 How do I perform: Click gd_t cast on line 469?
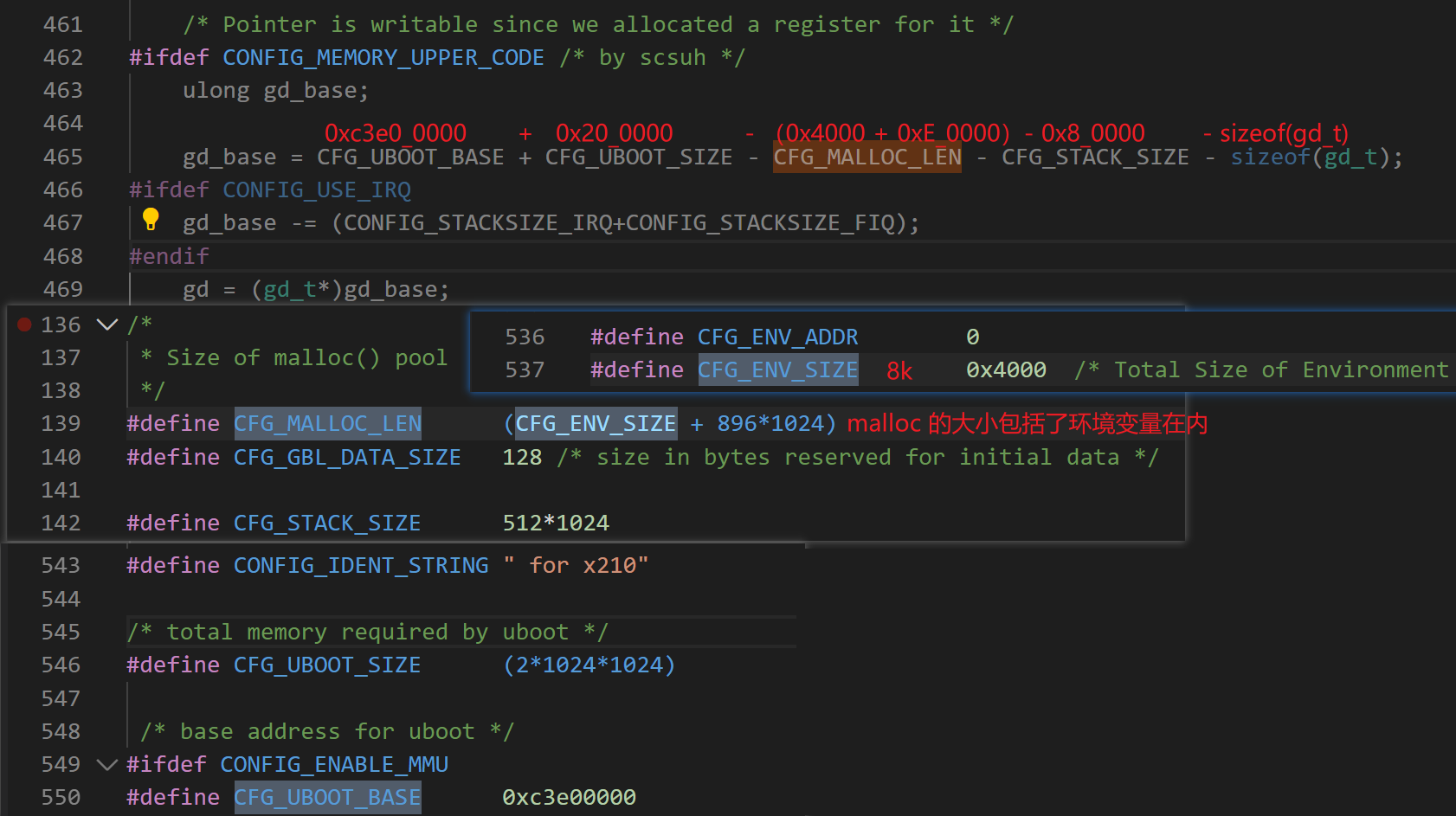click(x=290, y=289)
